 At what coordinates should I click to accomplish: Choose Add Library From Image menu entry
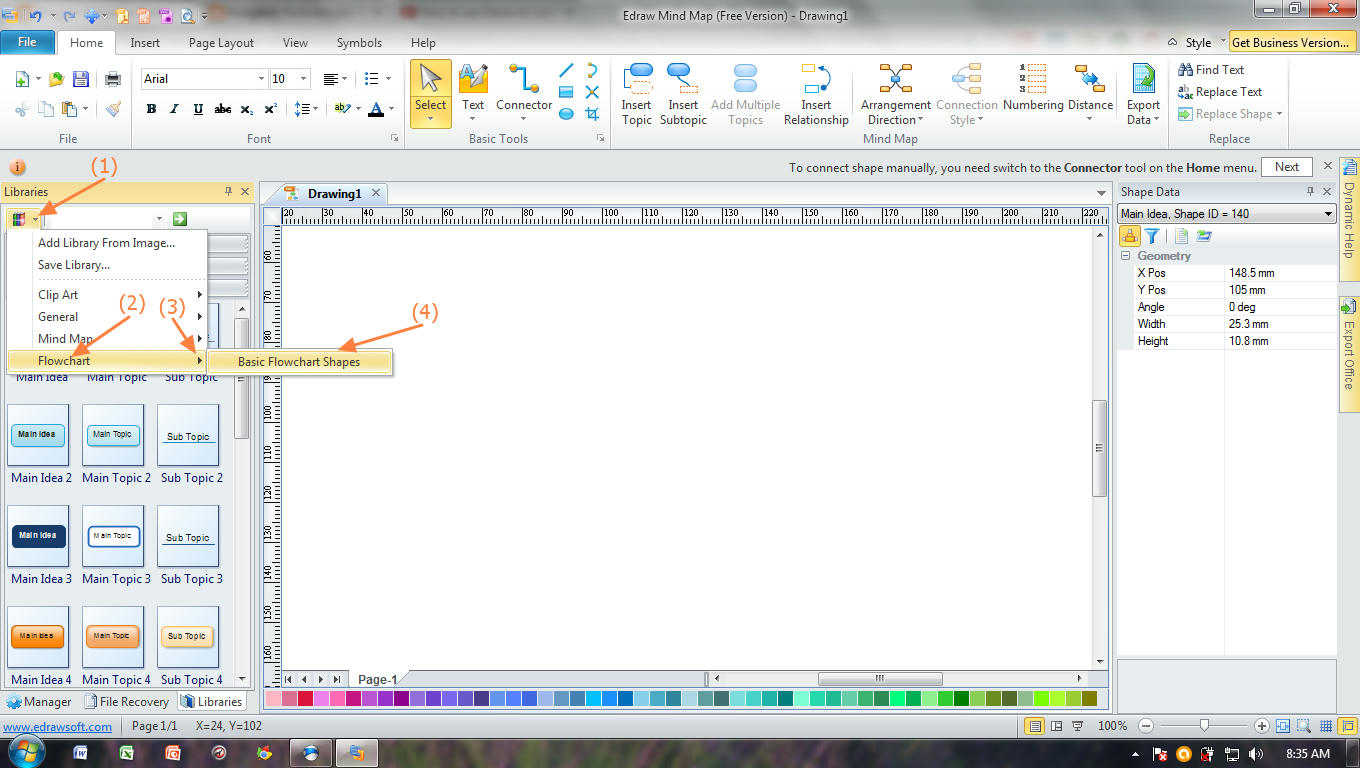tap(107, 243)
